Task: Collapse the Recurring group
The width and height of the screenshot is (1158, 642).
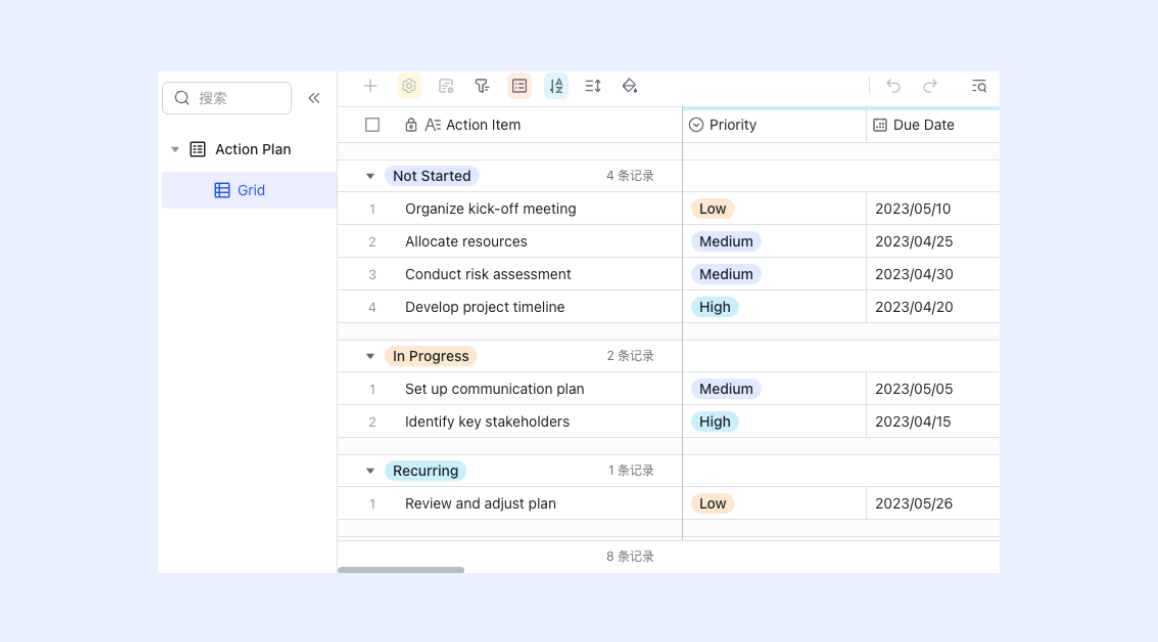Action: pos(370,471)
